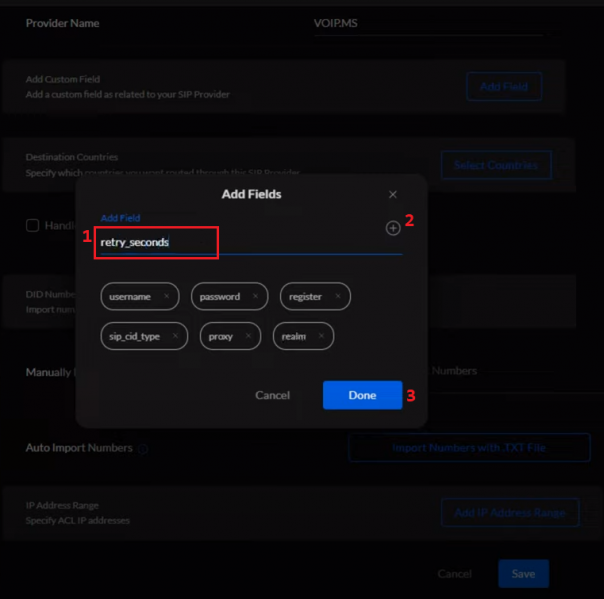Save the SIP provider settings
This screenshot has width=604, height=599.
click(x=523, y=574)
